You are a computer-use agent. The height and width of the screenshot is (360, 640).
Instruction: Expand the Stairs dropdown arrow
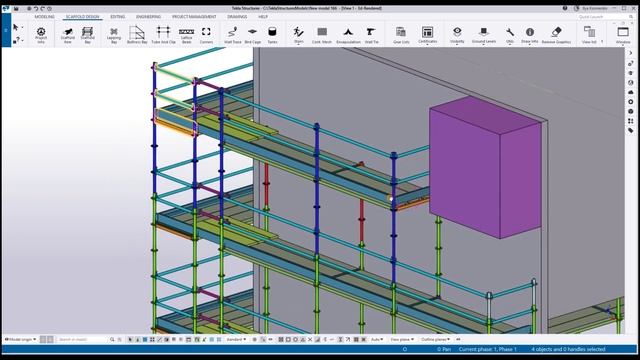[x=298, y=44]
